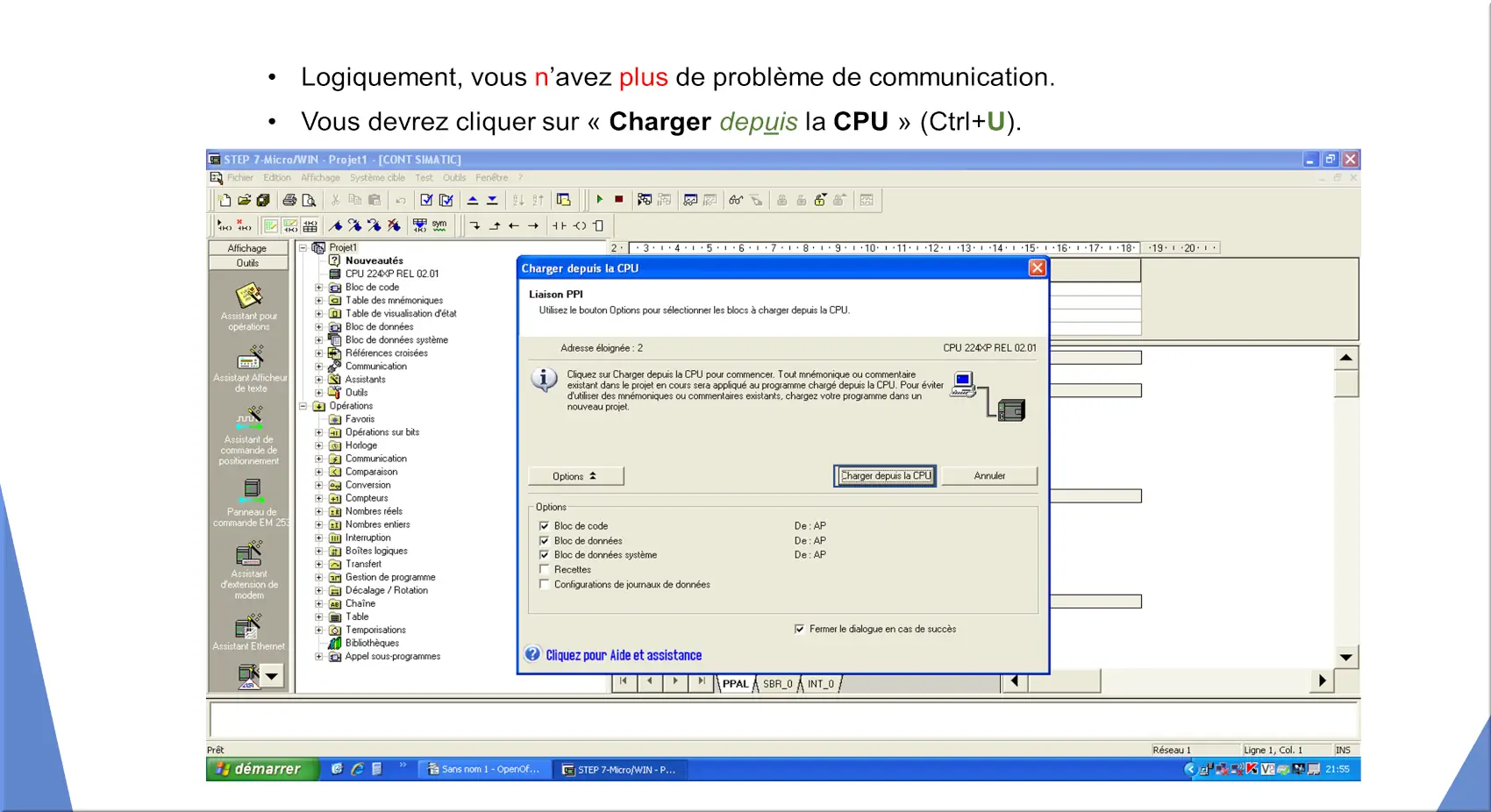Click the Cliquez pour Aide et assistance link
The image size is (1491, 812).
pos(624,655)
